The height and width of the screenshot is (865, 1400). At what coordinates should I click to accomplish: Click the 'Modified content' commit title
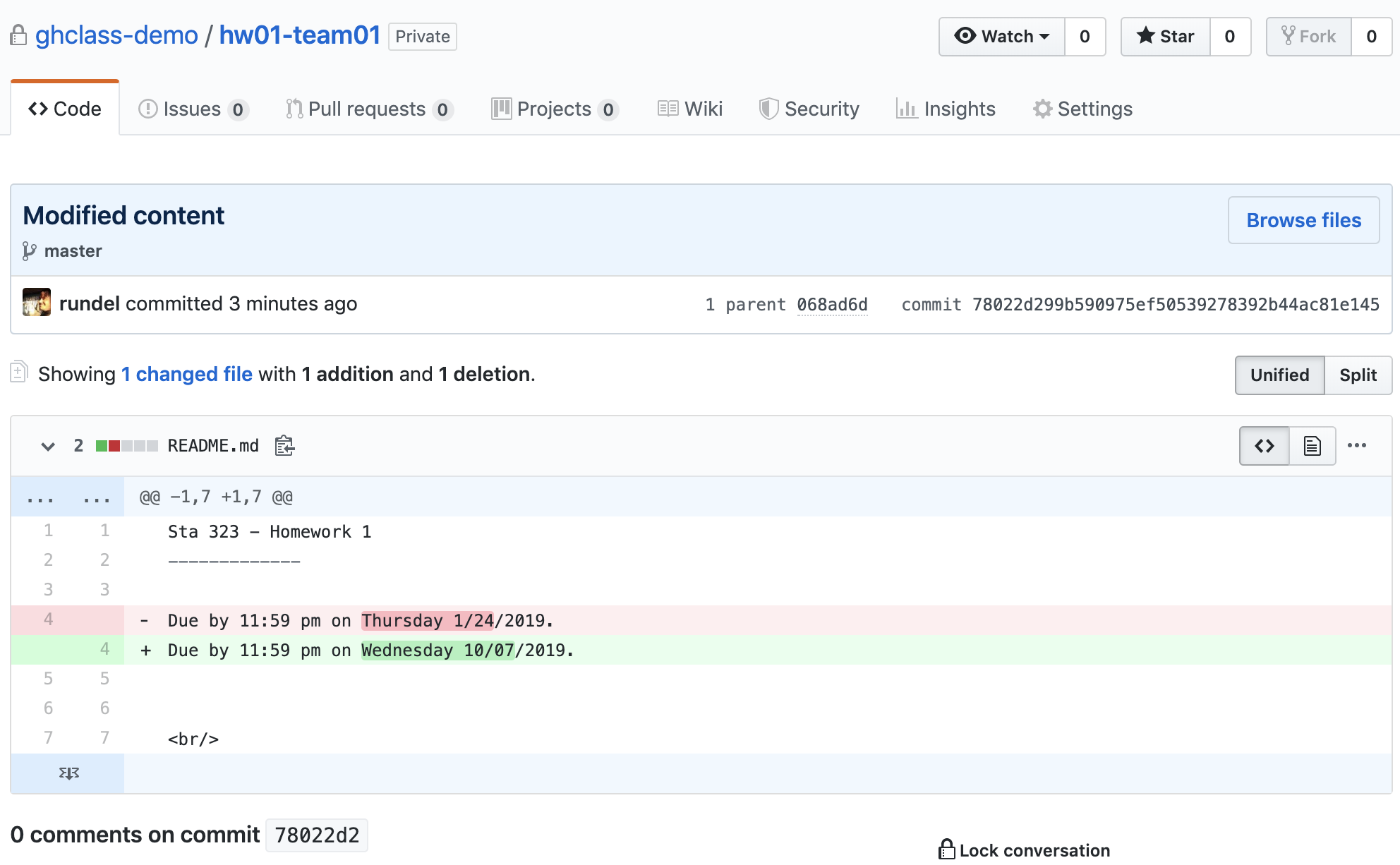coord(123,215)
